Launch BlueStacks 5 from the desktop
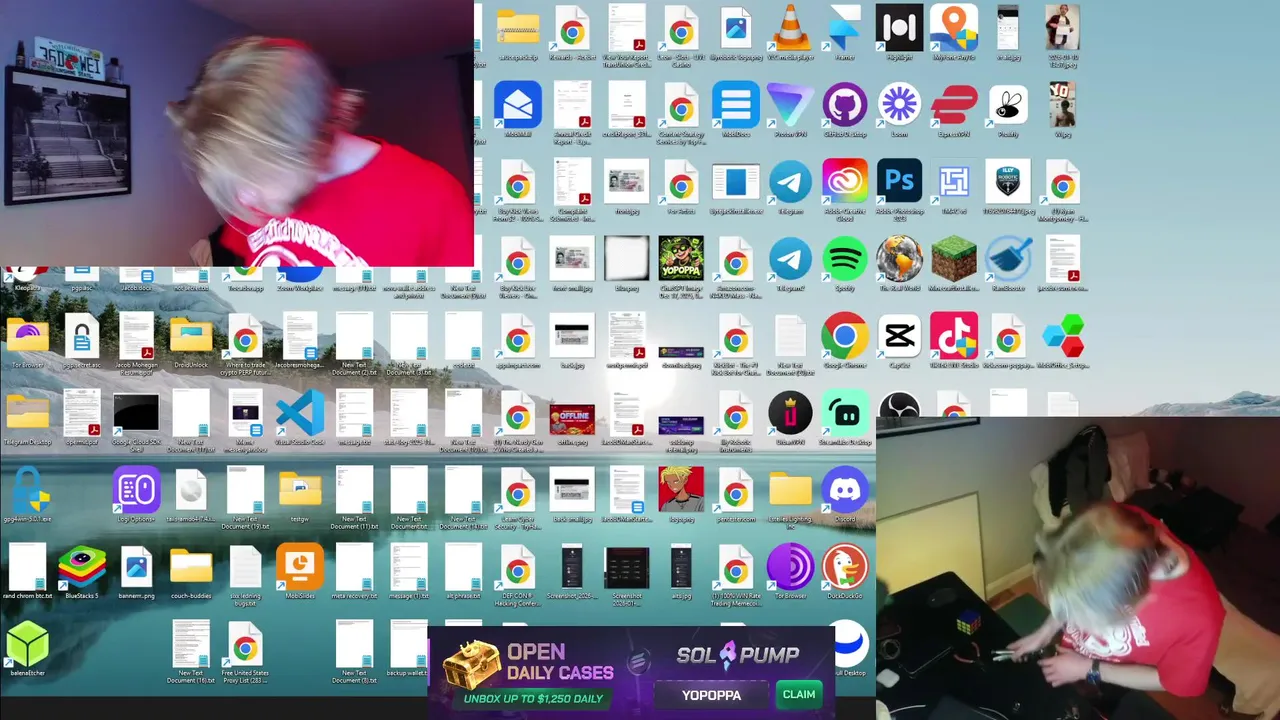This screenshot has height=720, width=1280. click(x=82, y=567)
